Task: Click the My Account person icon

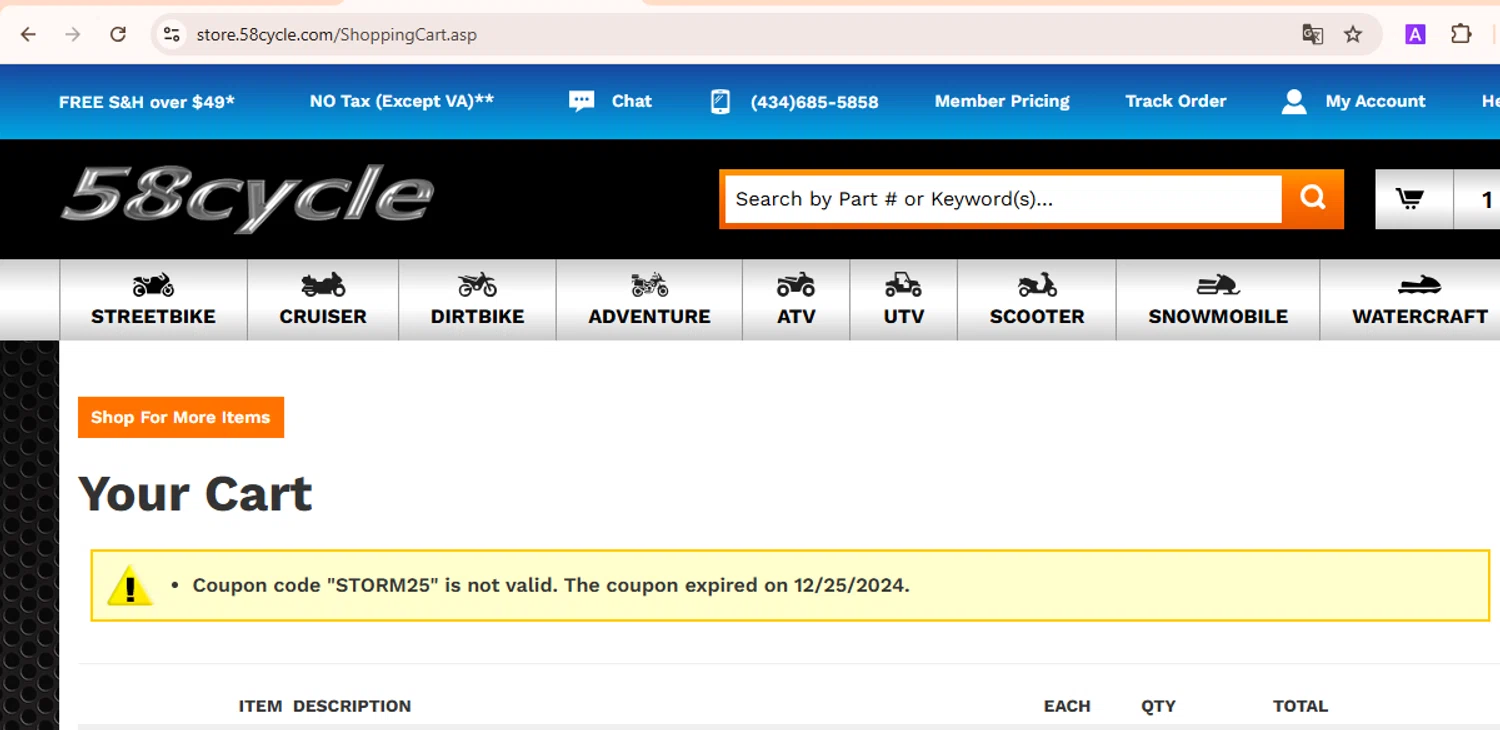Action: pos(1294,101)
